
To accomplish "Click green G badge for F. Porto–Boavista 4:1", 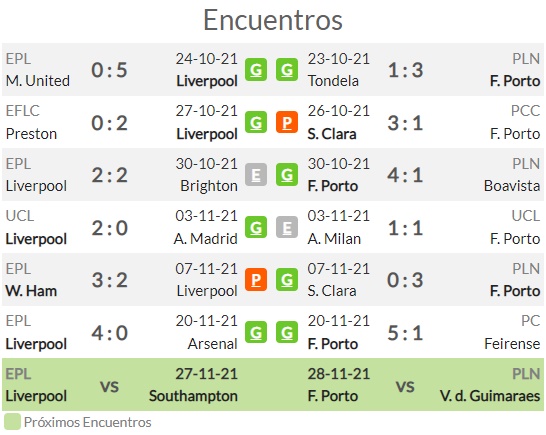I will [x=287, y=174].
